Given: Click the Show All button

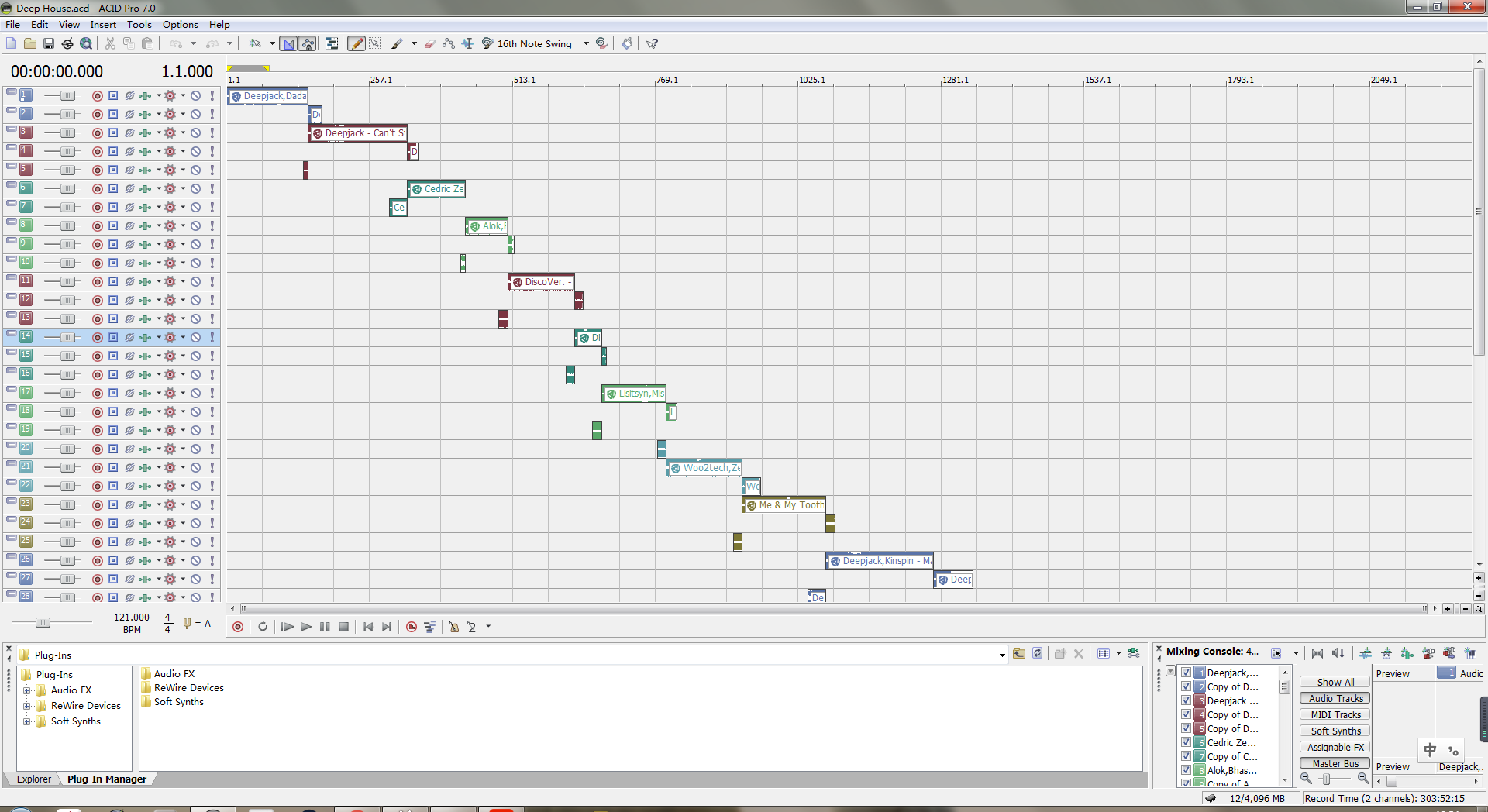Looking at the screenshot, I should tap(1335, 683).
